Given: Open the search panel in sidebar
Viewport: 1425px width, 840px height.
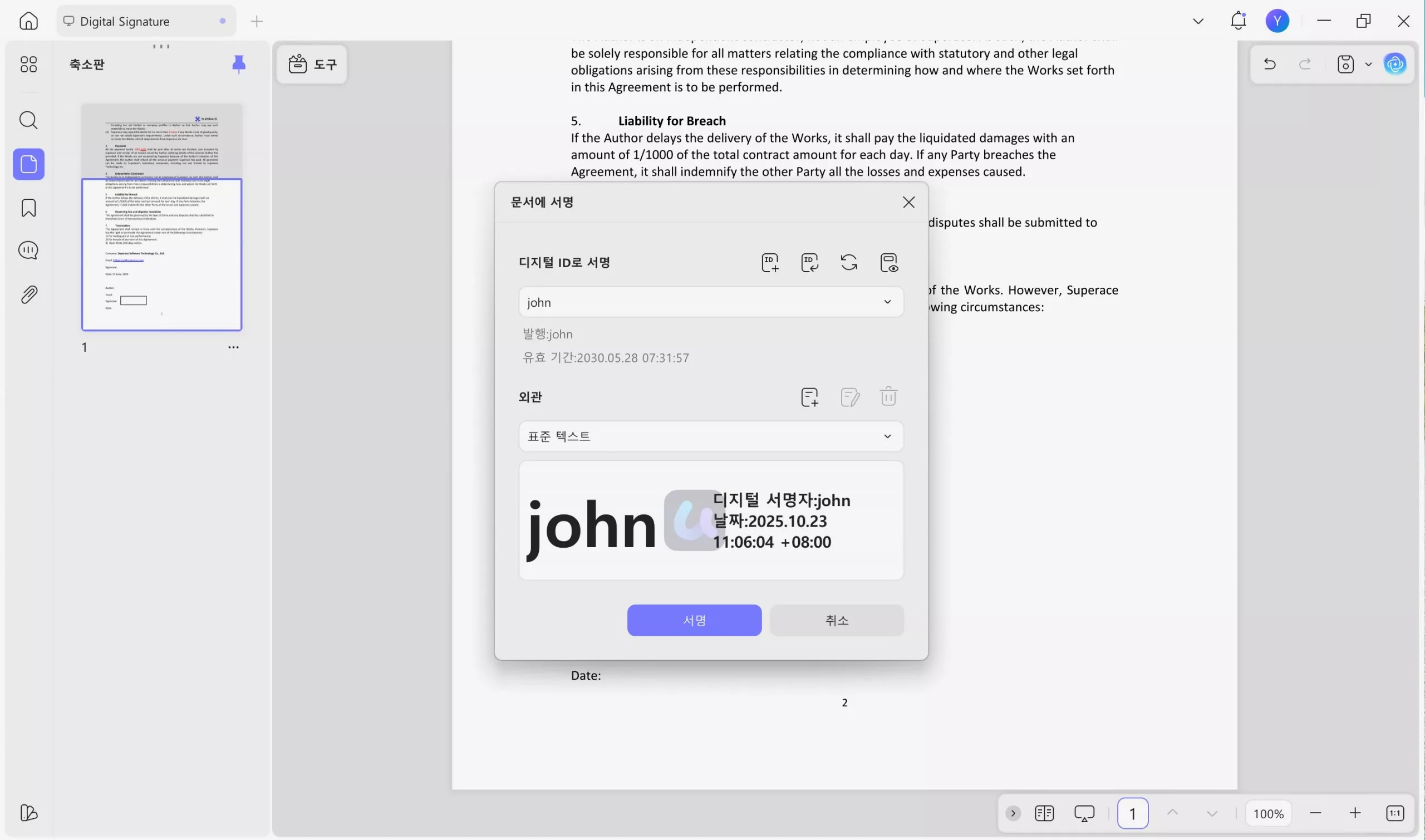Looking at the screenshot, I should (x=28, y=120).
